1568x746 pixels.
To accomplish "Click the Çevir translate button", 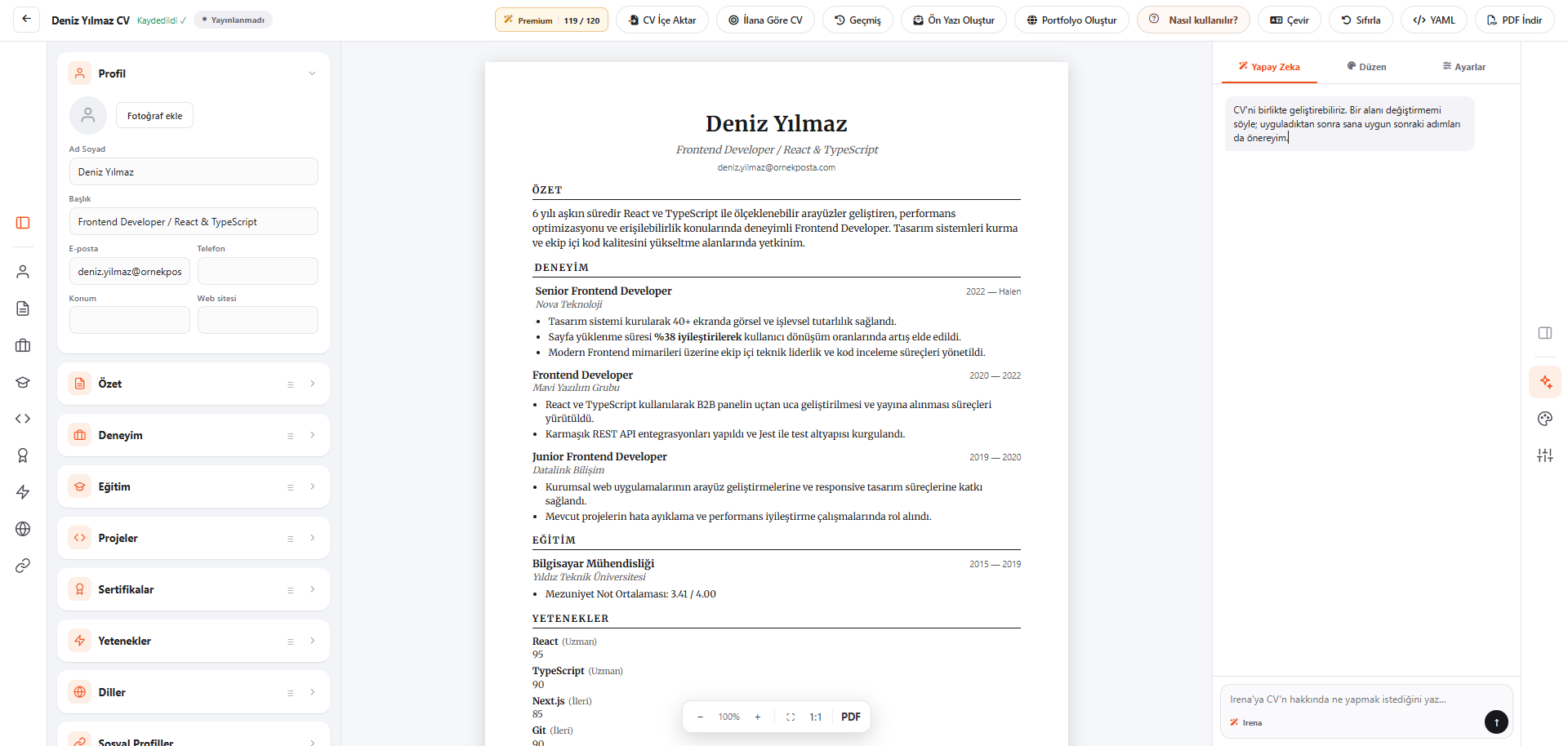I will pos(1290,20).
